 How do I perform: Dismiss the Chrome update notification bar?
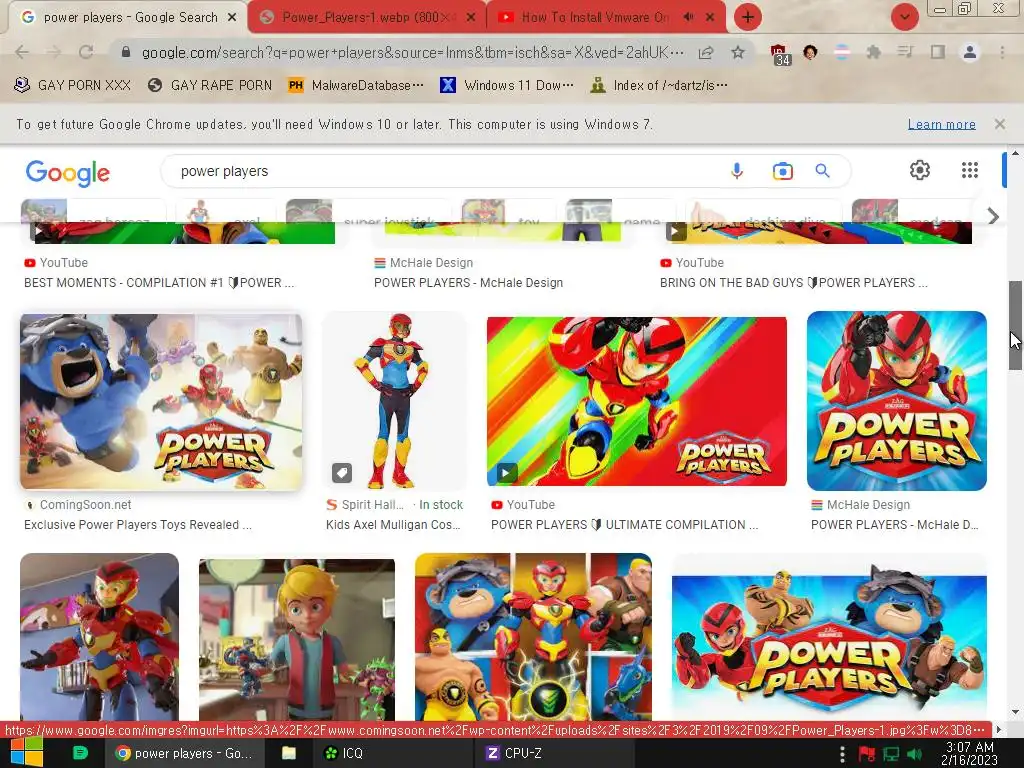999,124
